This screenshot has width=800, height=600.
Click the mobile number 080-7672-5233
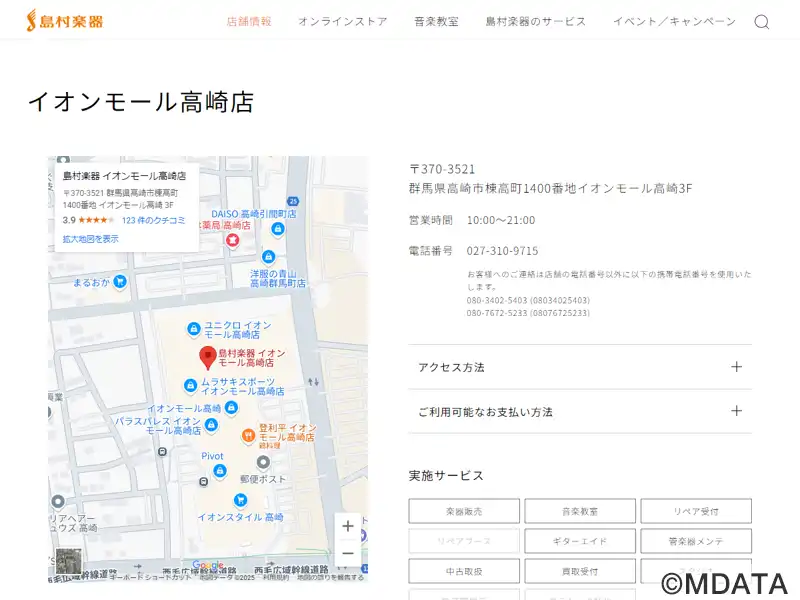pos(528,313)
